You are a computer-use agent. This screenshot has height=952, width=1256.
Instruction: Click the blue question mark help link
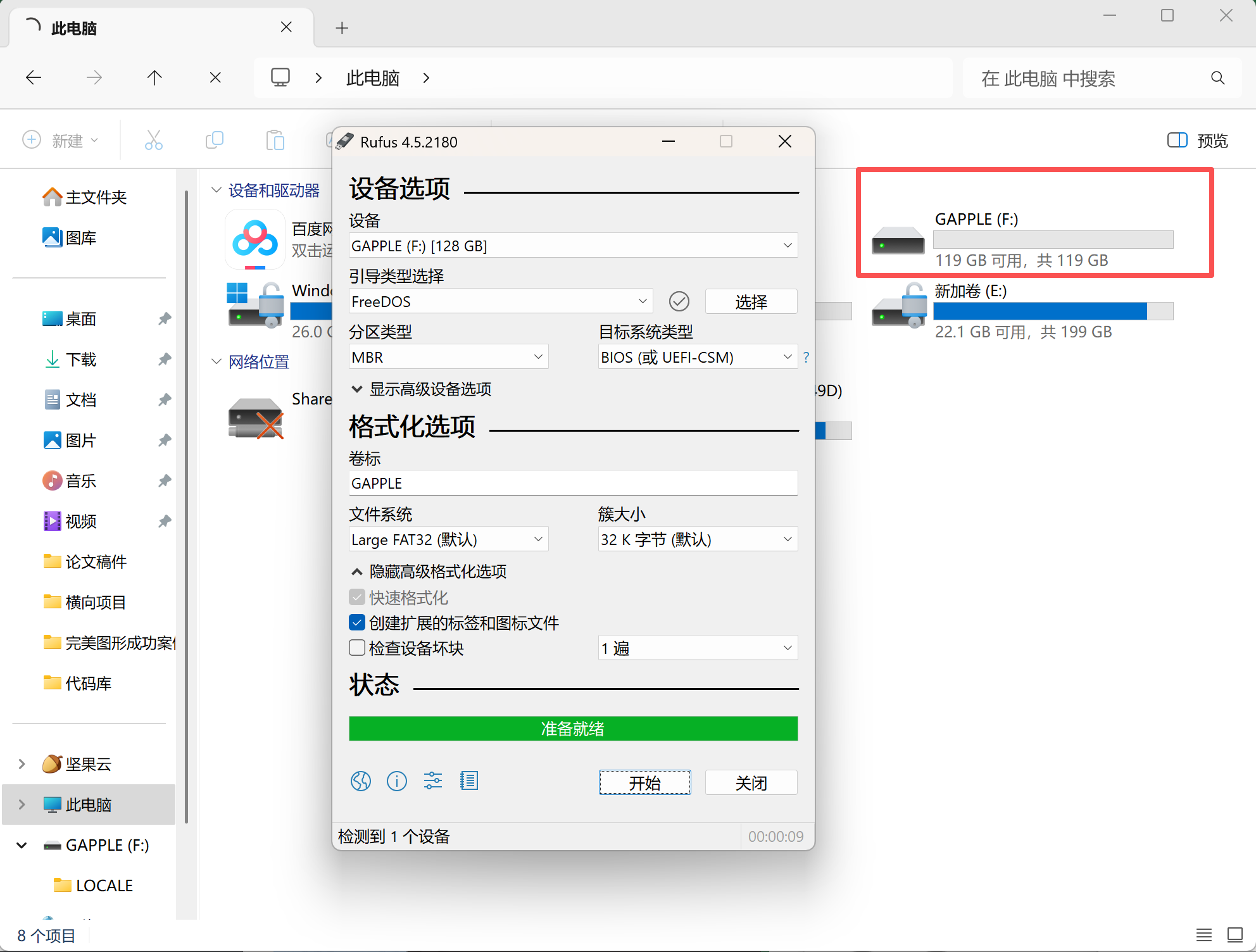coord(806,358)
